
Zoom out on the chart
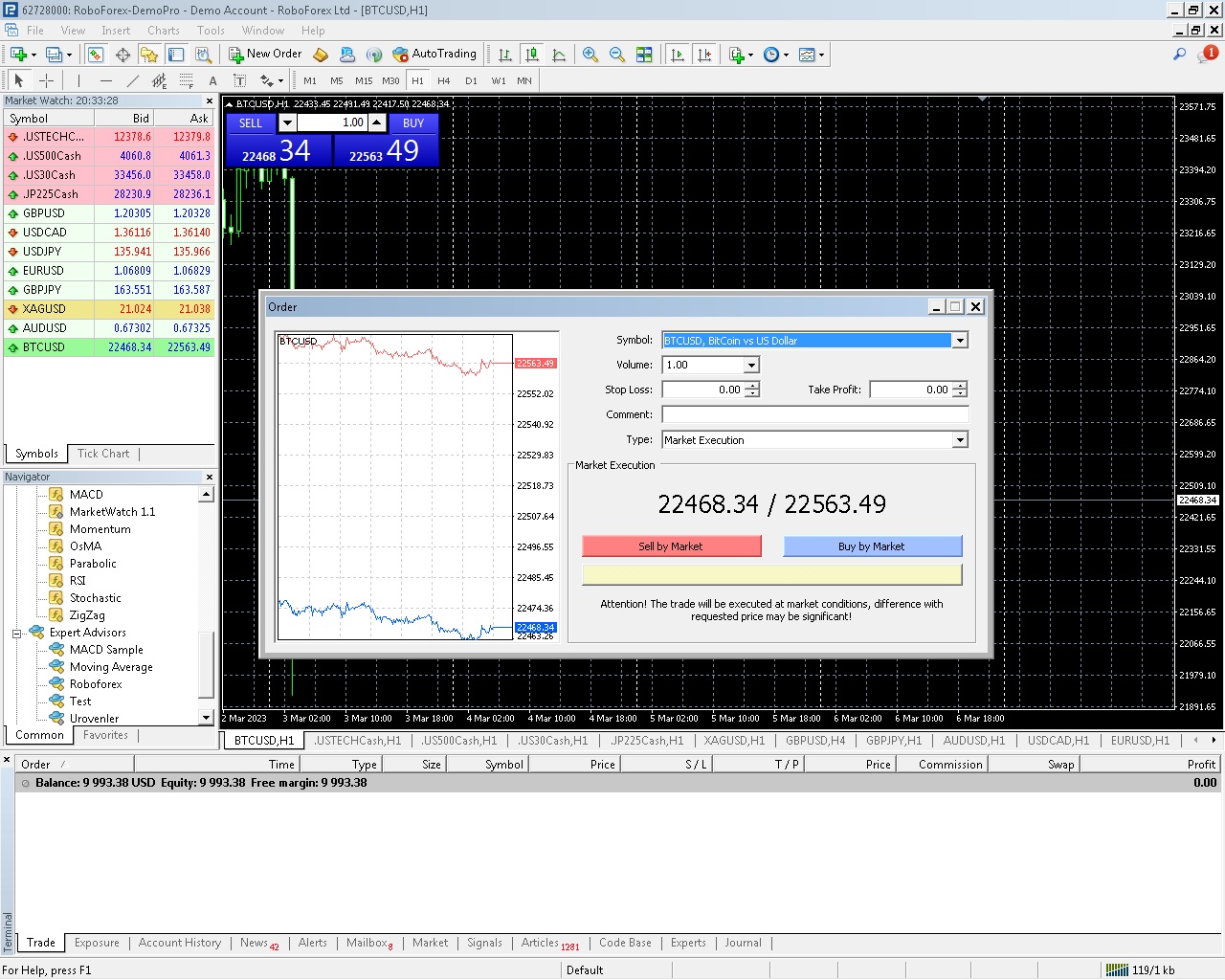point(617,55)
